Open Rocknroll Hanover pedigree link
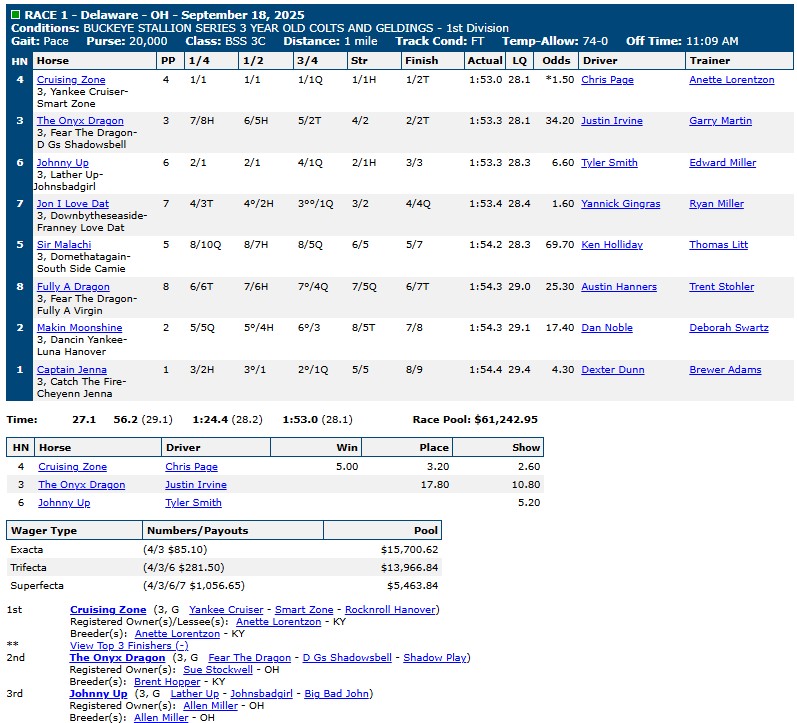 tap(391, 610)
